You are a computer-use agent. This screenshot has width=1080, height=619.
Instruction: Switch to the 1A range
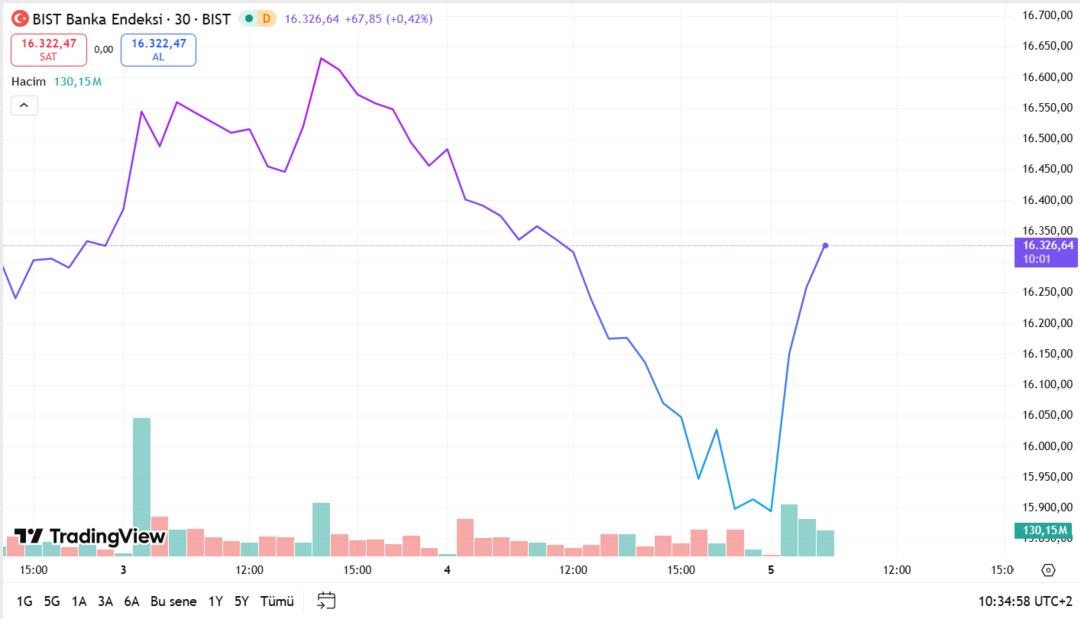pos(79,601)
